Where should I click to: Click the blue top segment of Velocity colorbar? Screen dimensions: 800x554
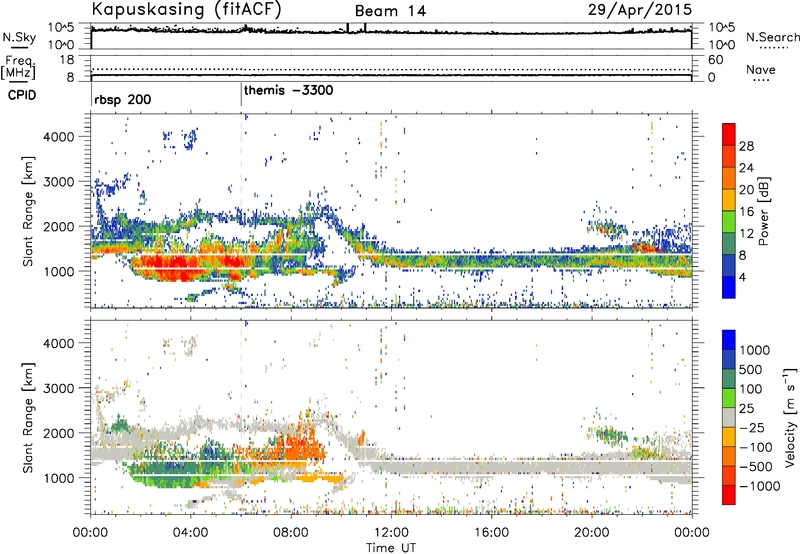(729, 340)
